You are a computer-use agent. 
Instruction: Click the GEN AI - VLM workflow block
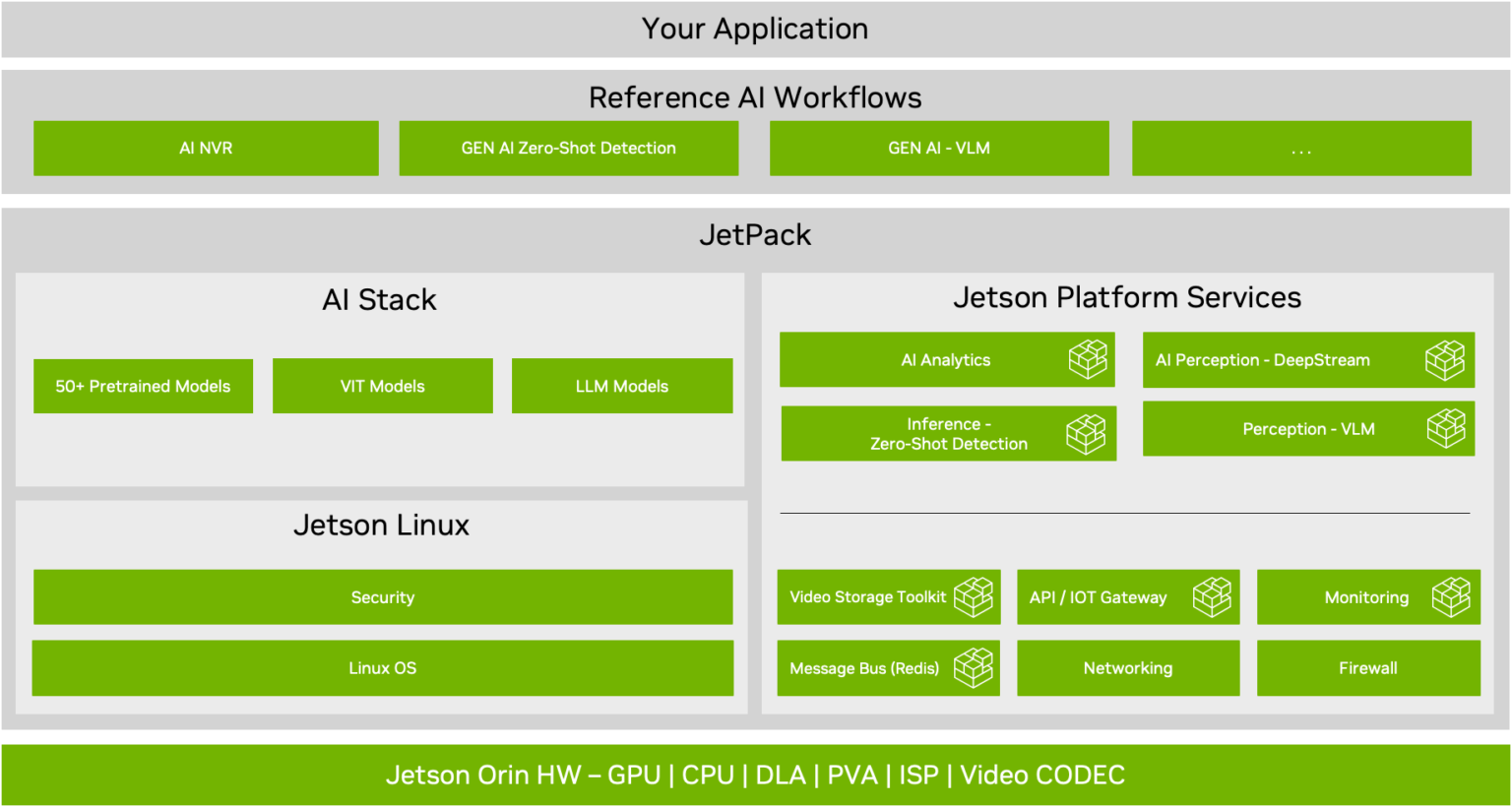[938, 148]
